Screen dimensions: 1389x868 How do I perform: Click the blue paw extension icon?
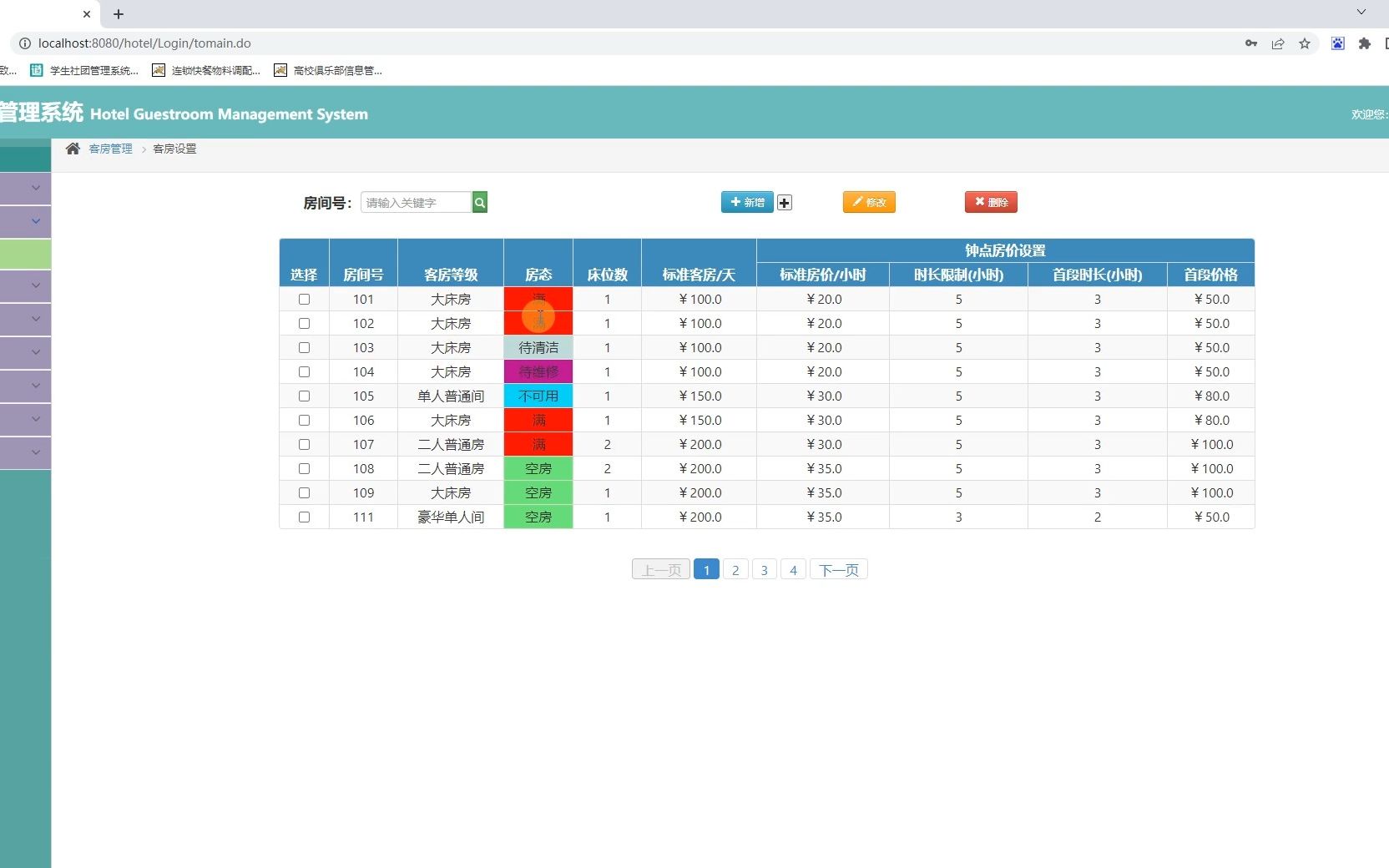pos(1338,43)
